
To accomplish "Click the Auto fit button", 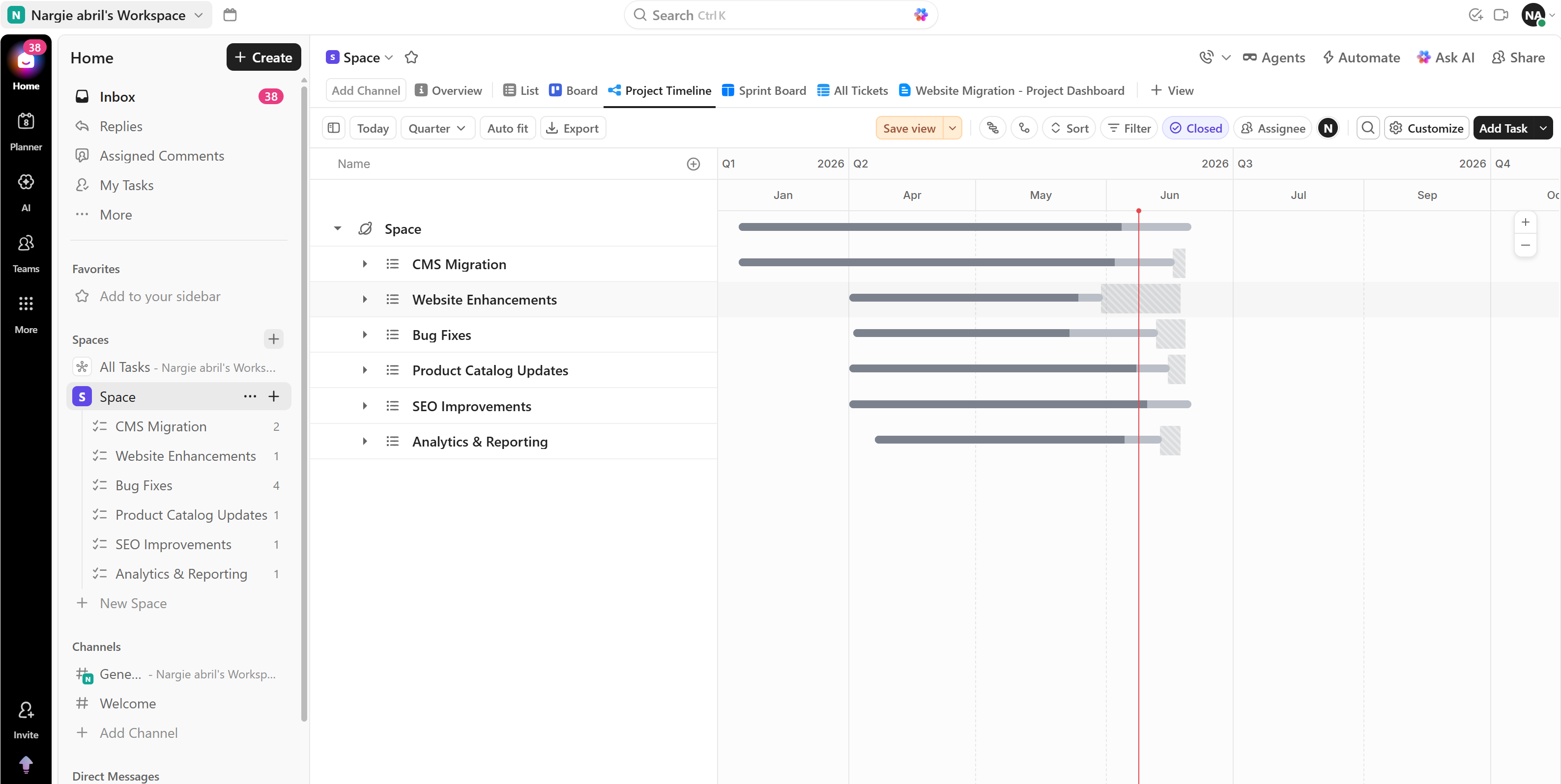I will 507,128.
